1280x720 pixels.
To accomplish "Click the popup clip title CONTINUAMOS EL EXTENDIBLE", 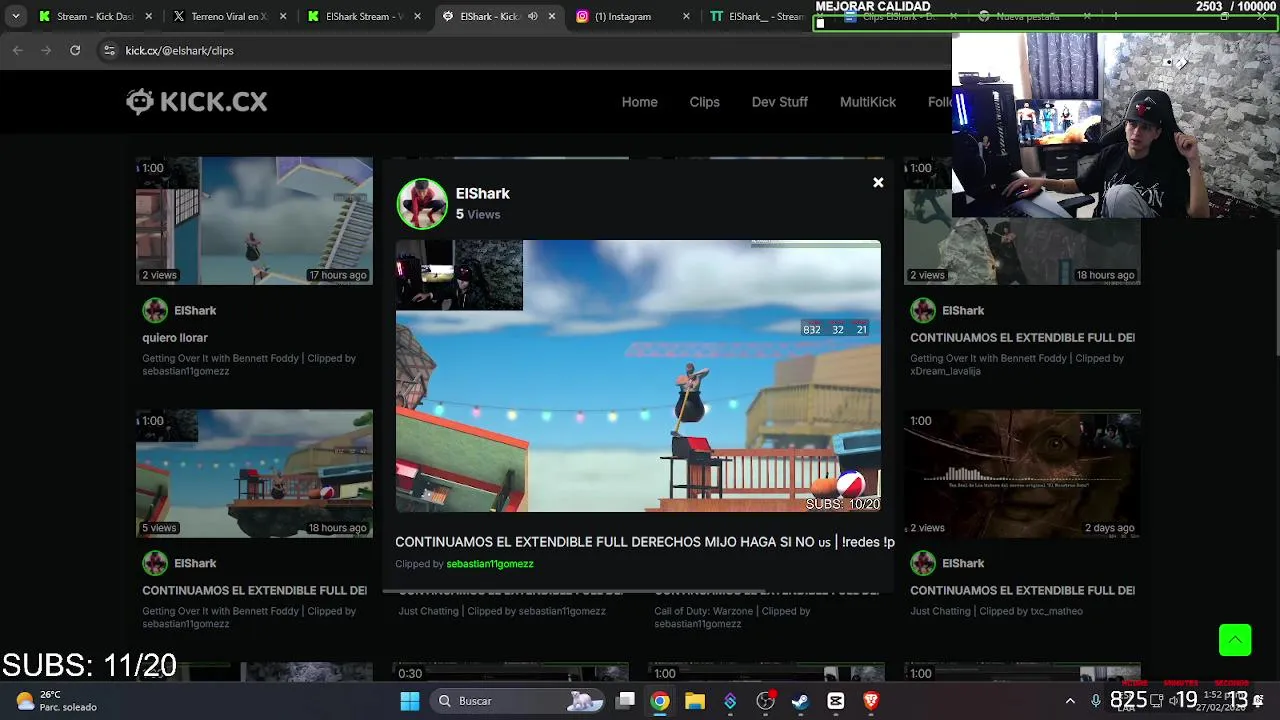I will pyautogui.click(x=644, y=542).
